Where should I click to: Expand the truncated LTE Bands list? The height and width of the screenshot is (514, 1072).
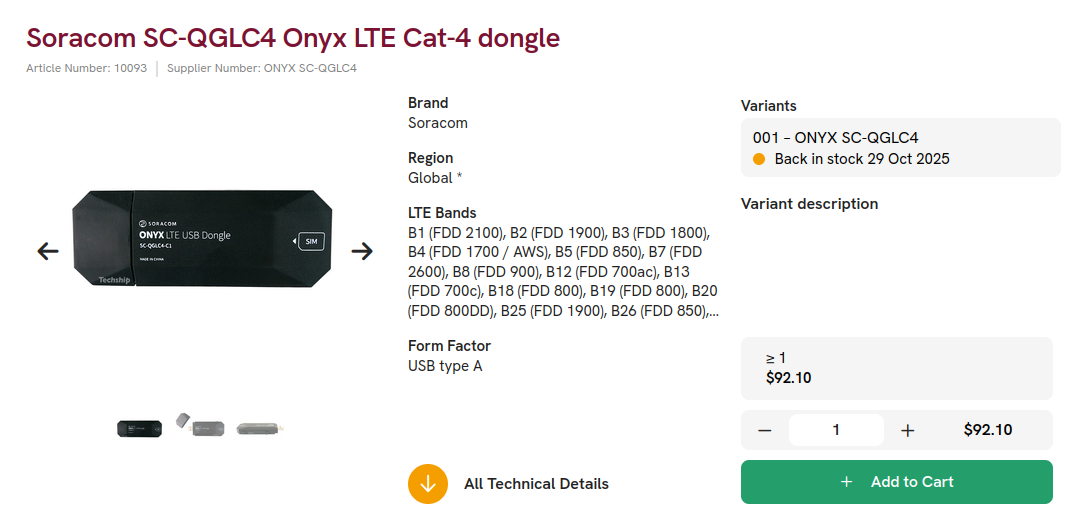714,312
